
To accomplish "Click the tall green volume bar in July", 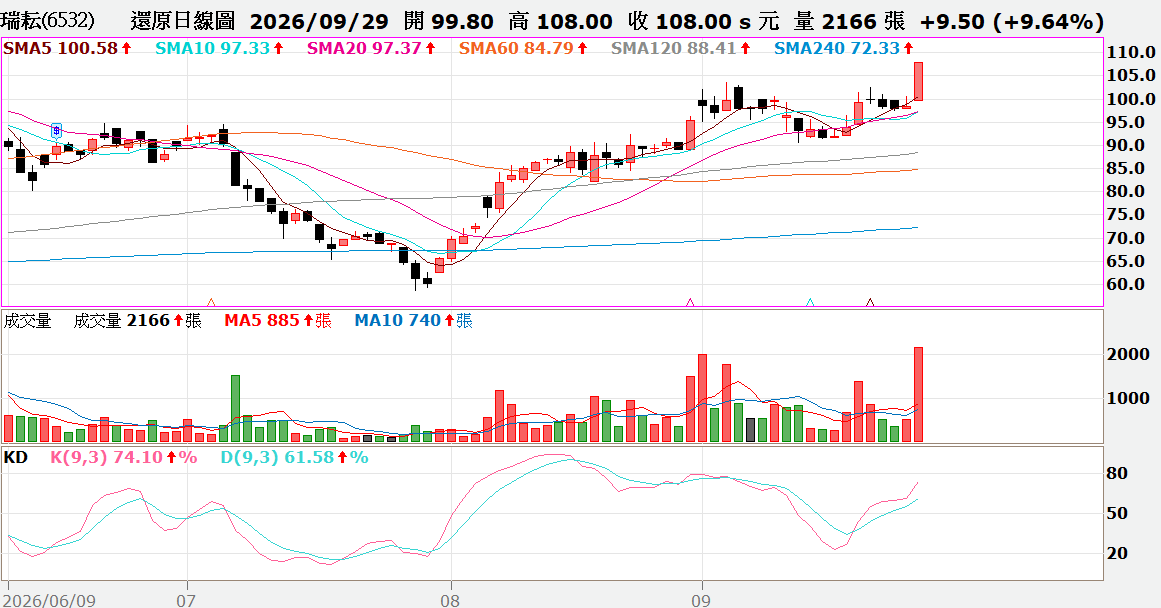I will [x=235, y=409].
